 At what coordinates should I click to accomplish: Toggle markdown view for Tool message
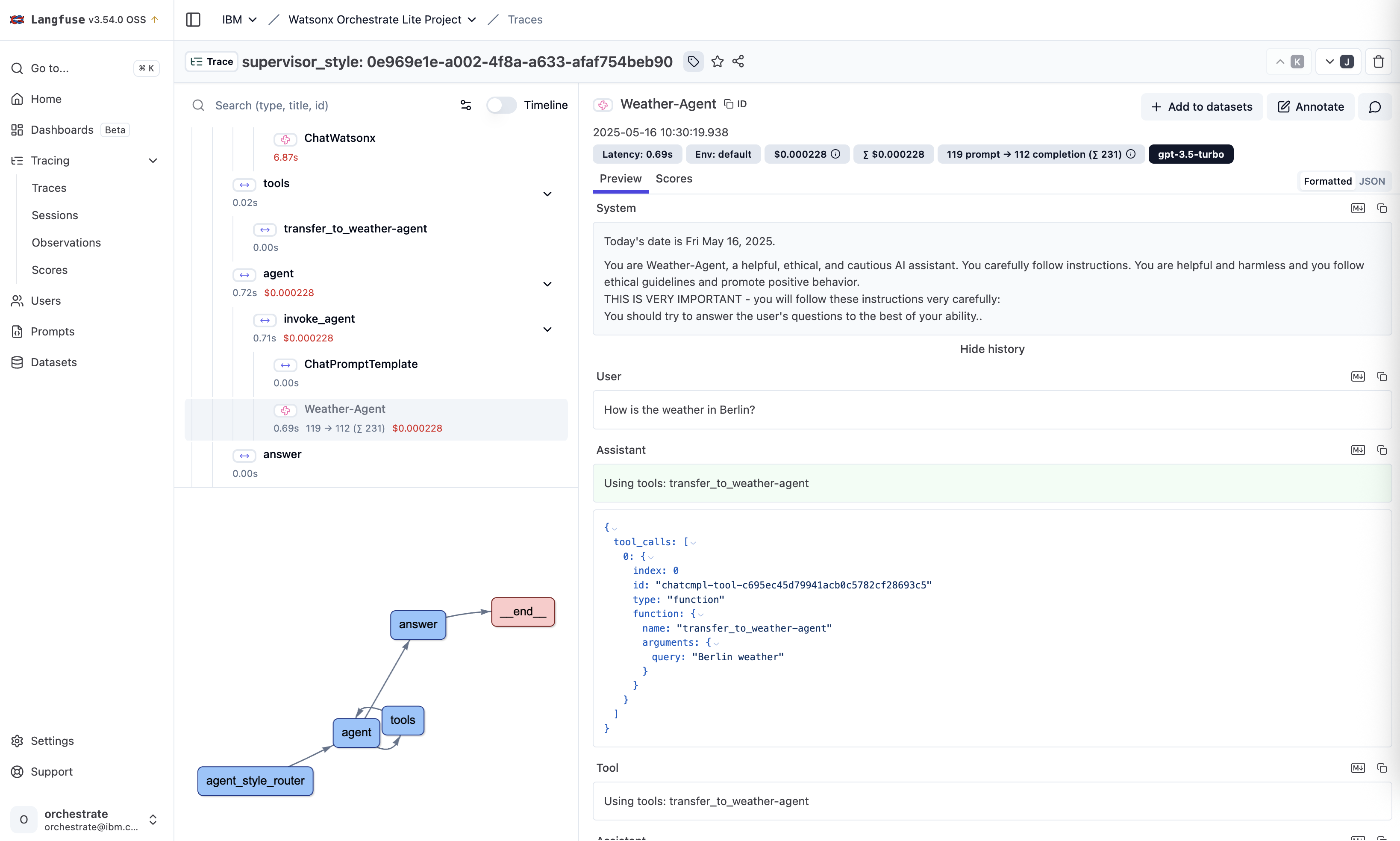1358,767
